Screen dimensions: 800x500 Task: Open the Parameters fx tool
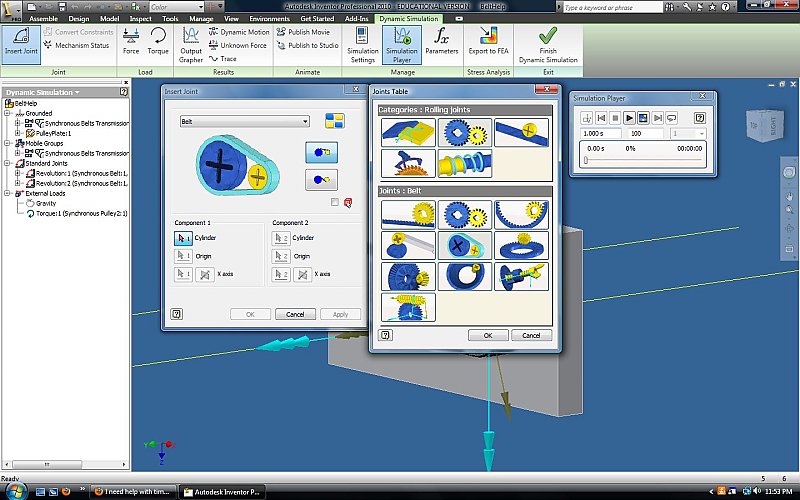(x=441, y=41)
